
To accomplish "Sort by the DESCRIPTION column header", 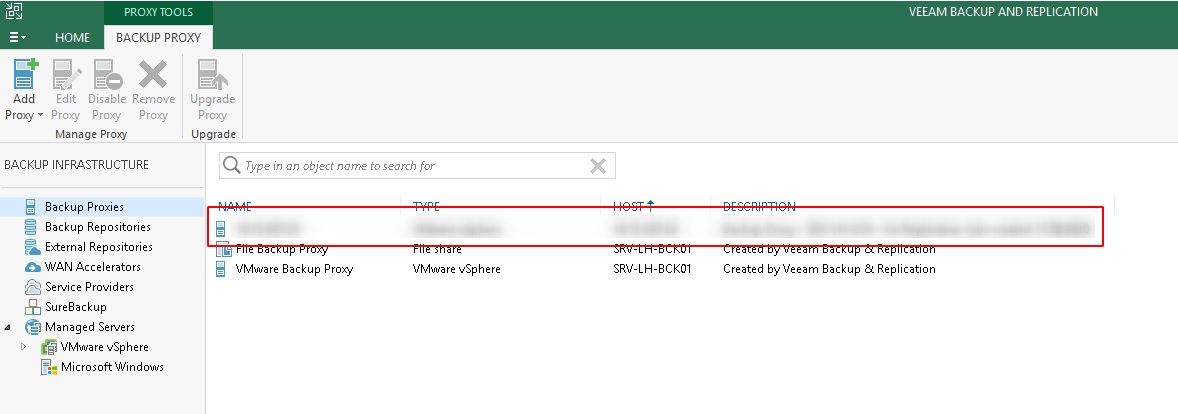I will pos(759,206).
